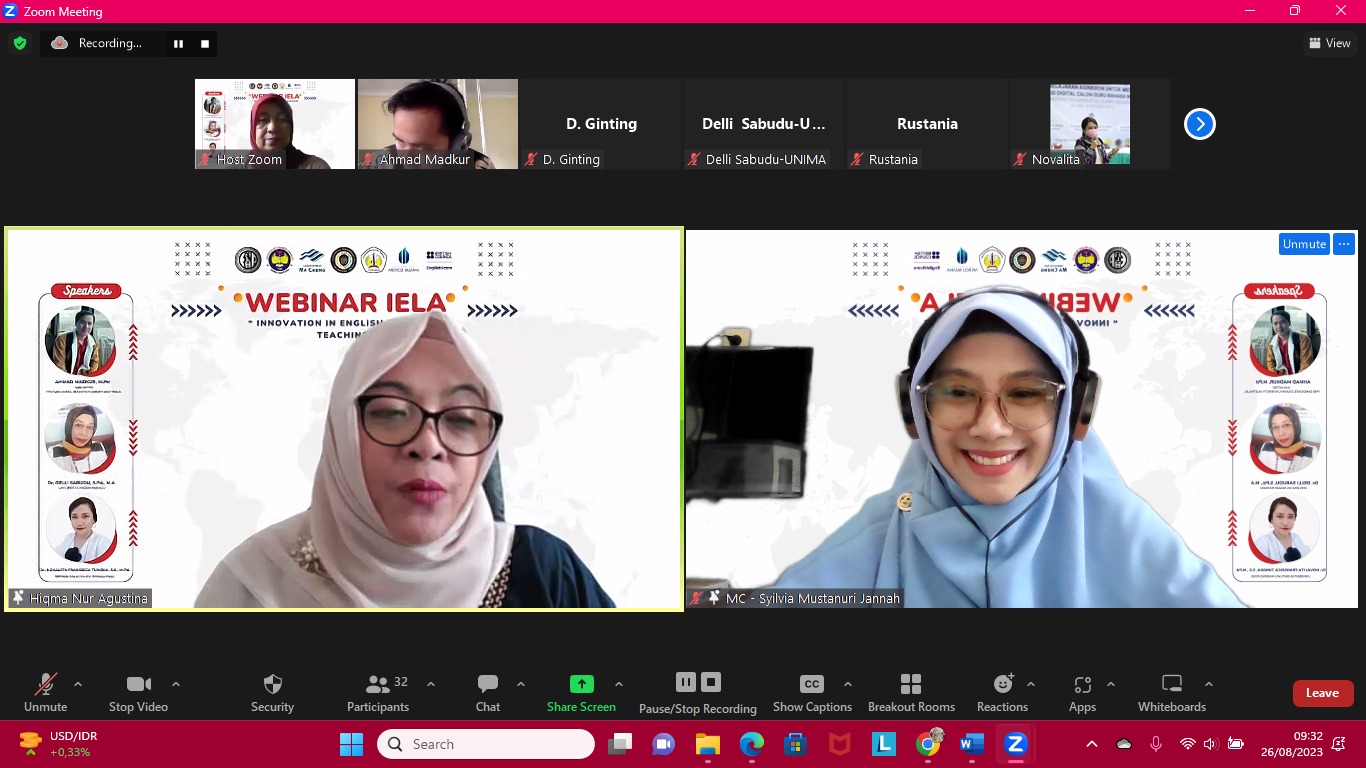The height and width of the screenshot is (768, 1366).
Task: Show hidden system tray icons
Action: [1092, 744]
